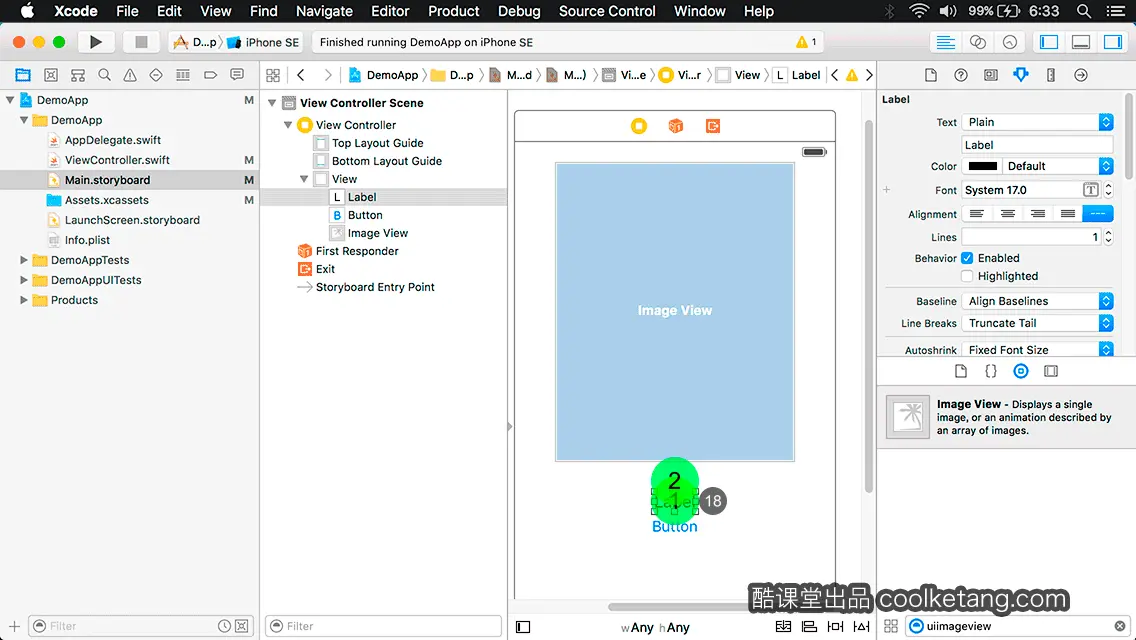Open the Identity inspector
The height and width of the screenshot is (640, 1136).
click(x=990, y=75)
